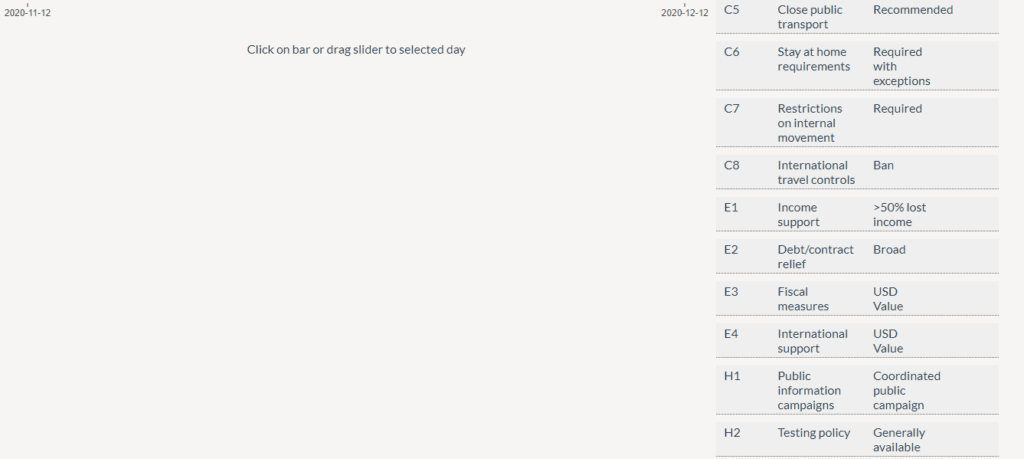Click the 'Required with exceptions' value
1024x459 pixels.
(x=902, y=67)
